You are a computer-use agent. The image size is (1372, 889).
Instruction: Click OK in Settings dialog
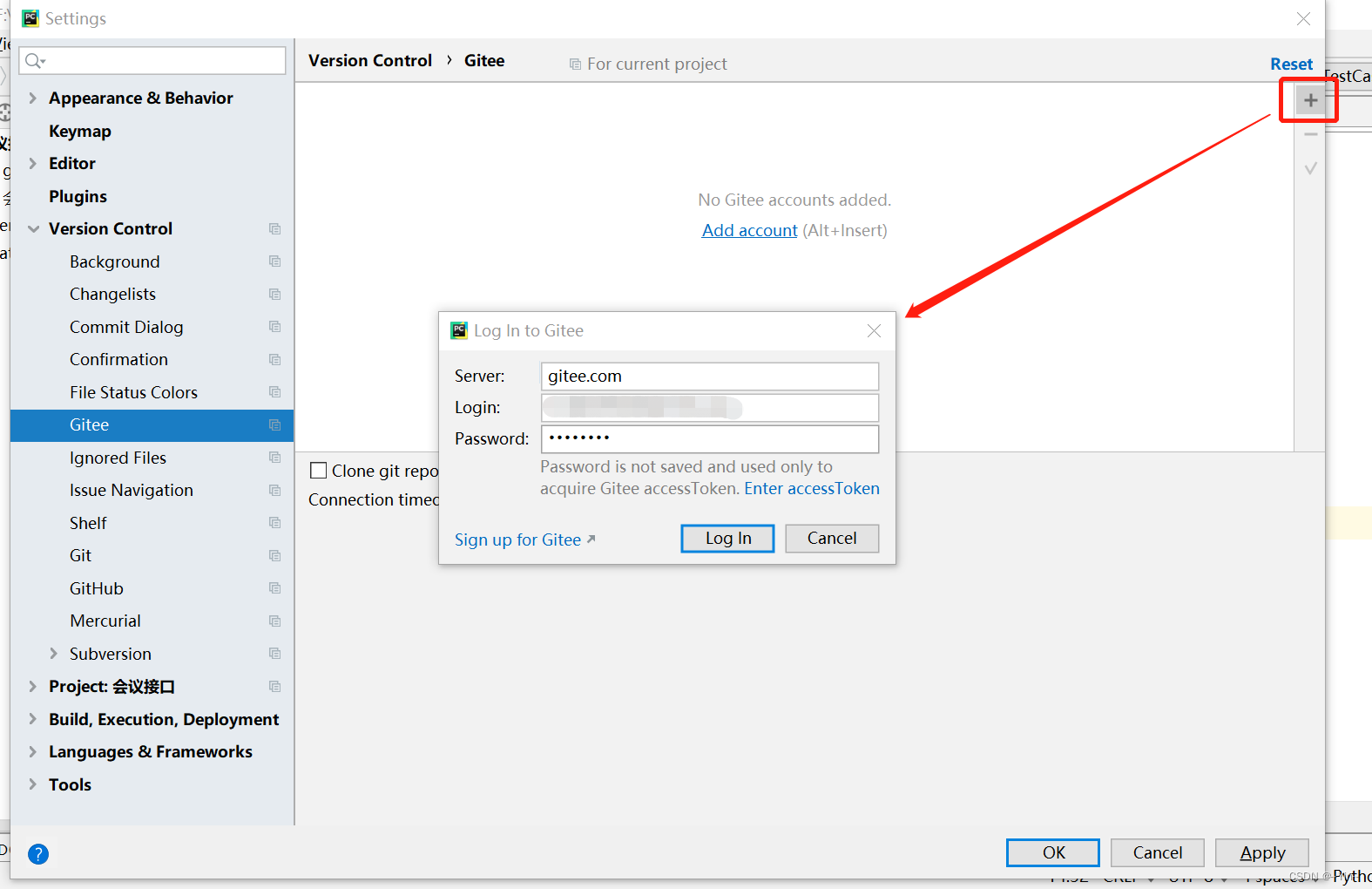pyautogui.click(x=1053, y=852)
